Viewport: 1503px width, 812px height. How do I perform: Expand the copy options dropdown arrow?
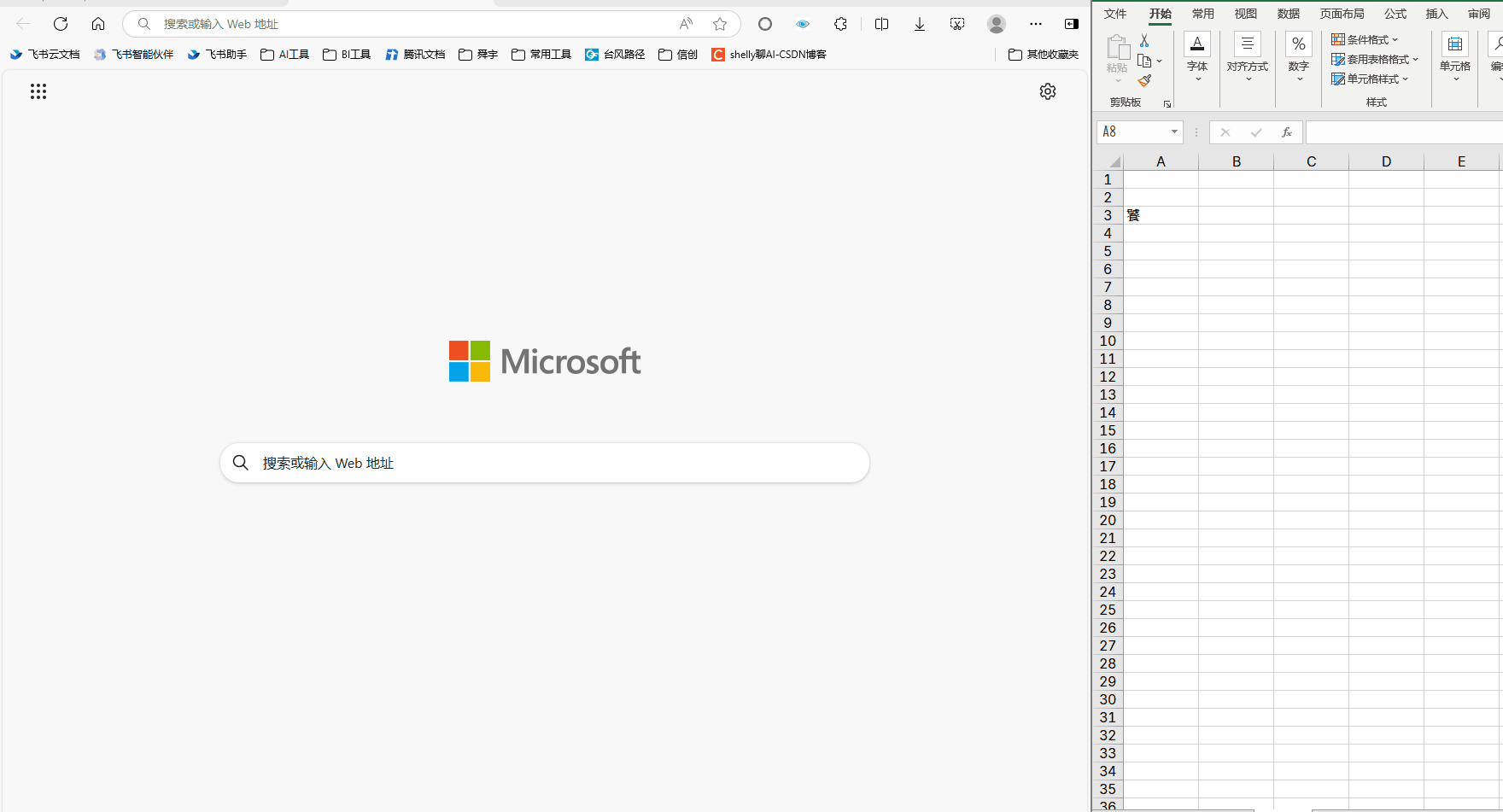[x=1159, y=61]
